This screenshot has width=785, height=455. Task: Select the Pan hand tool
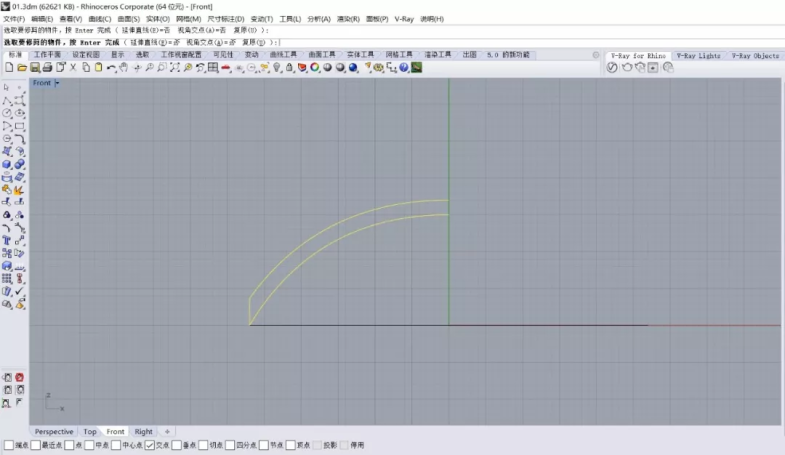click(x=123, y=67)
